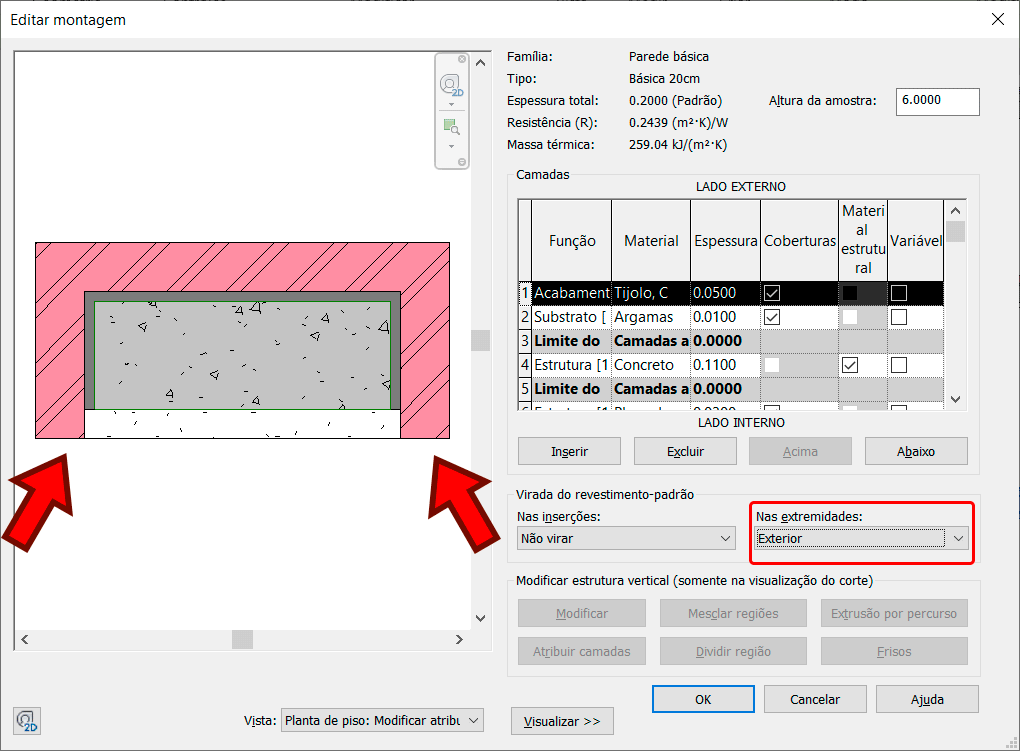Open the Nas extremidades dropdown

861,538
